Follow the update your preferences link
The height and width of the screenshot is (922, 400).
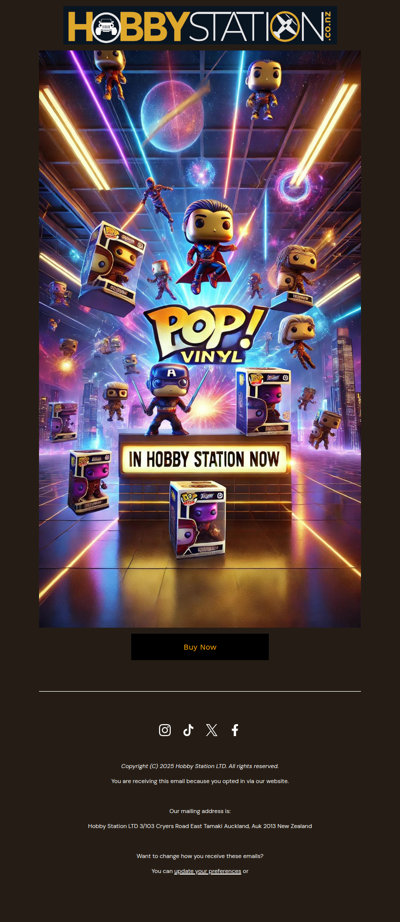[207, 871]
